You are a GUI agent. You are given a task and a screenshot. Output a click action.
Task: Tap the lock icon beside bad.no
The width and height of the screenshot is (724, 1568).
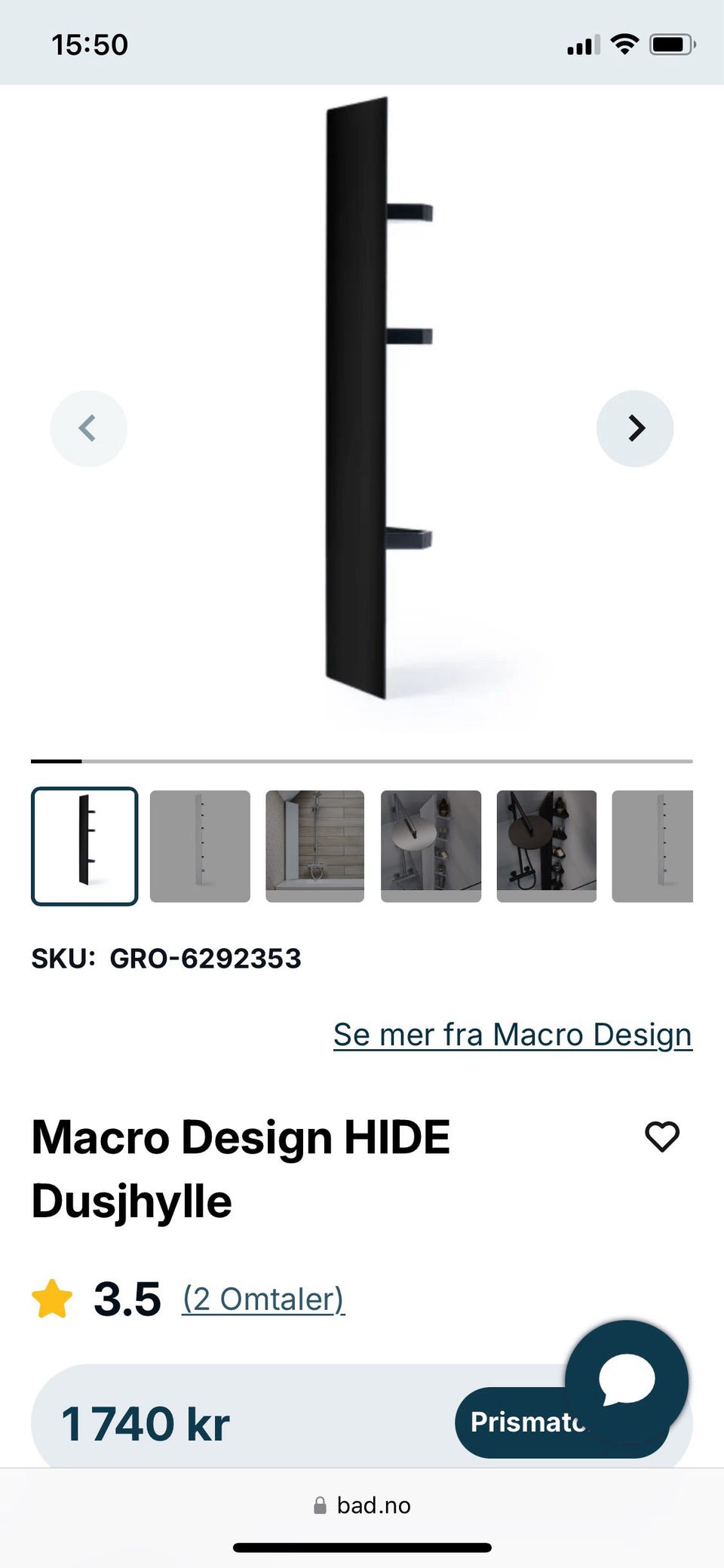[x=321, y=1505]
